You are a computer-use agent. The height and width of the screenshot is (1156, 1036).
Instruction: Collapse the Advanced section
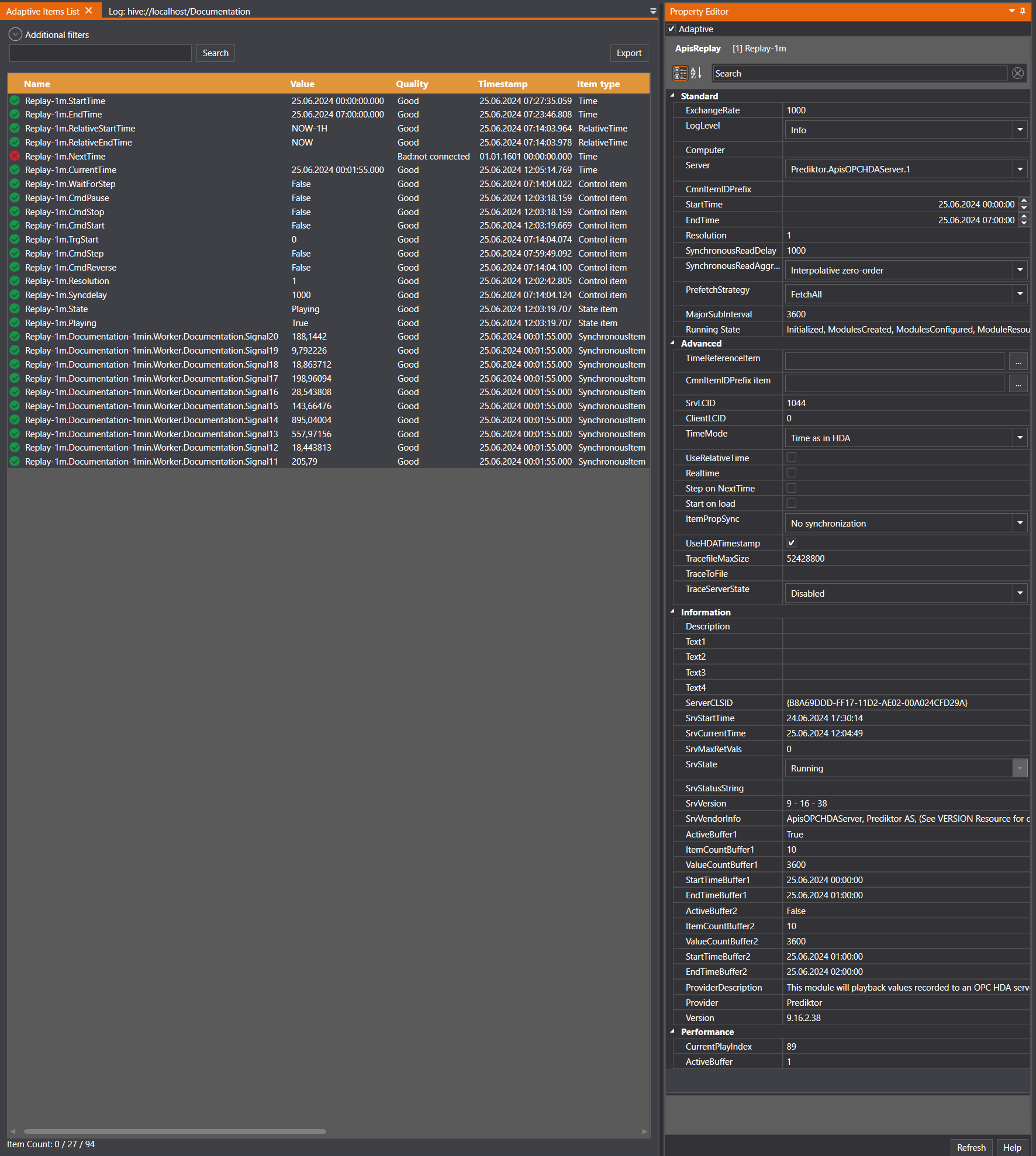coord(672,343)
